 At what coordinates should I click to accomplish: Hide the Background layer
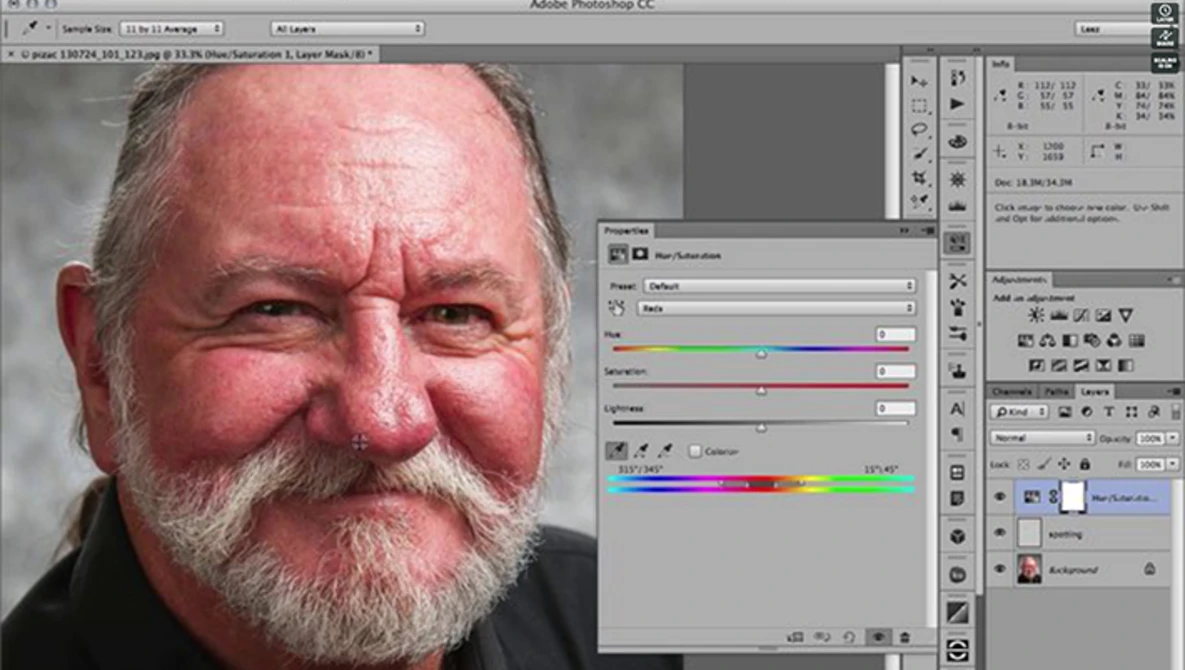tap(1000, 569)
